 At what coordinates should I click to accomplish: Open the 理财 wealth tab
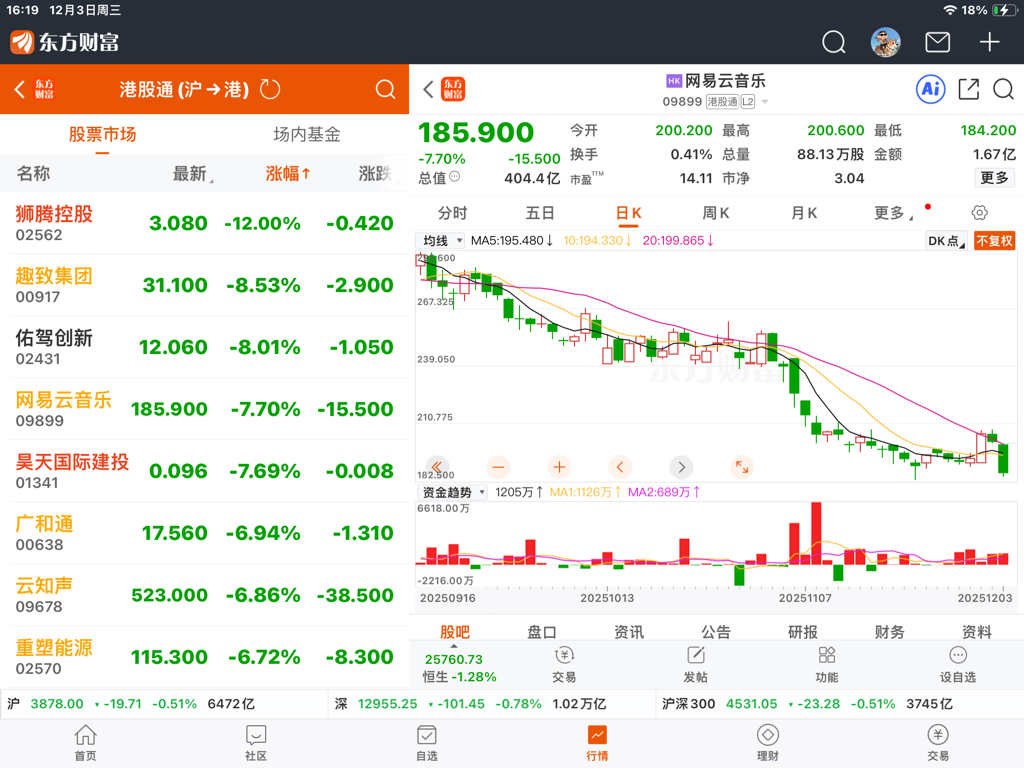[x=767, y=743]
